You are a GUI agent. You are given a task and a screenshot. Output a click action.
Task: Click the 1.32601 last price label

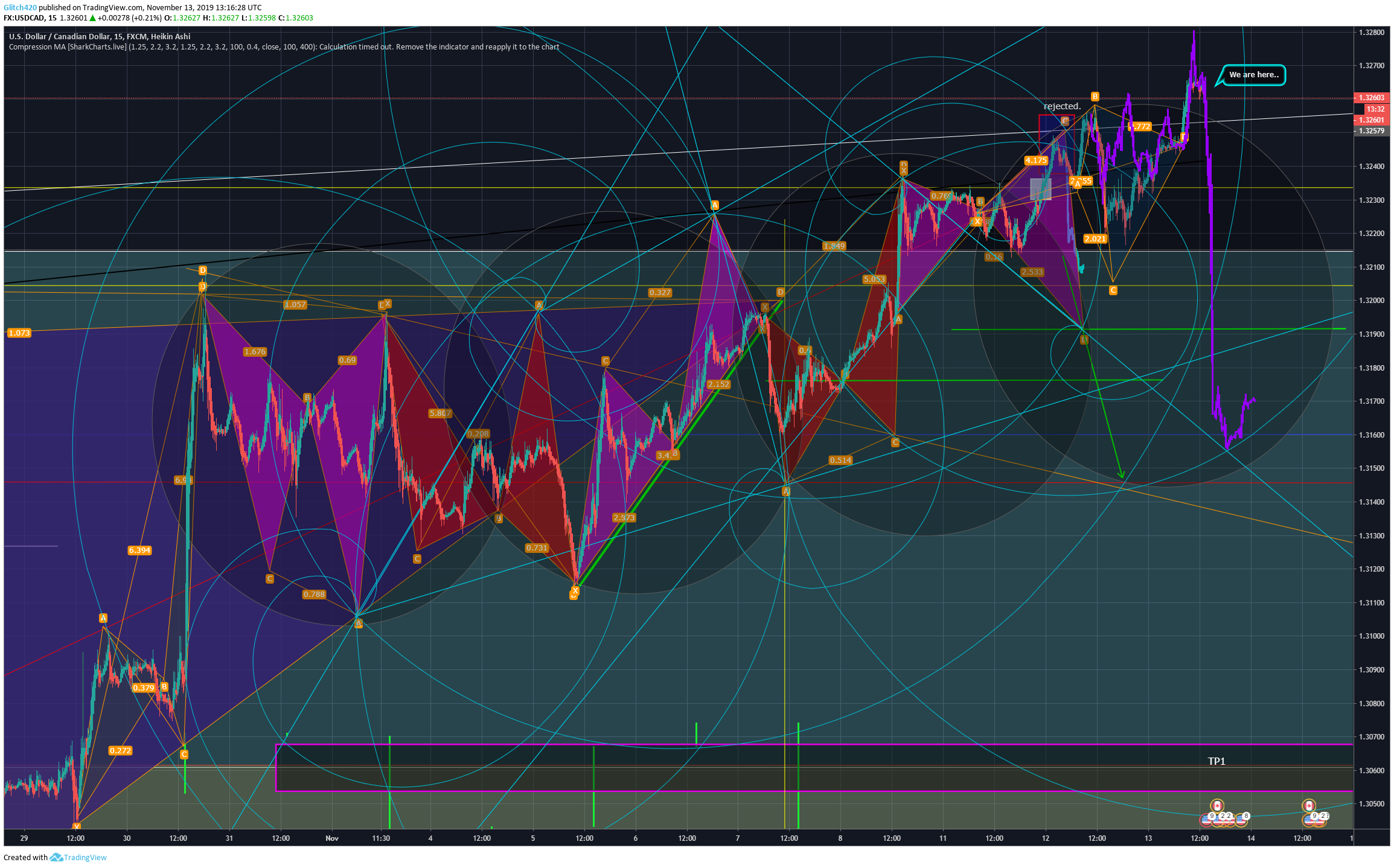point(1372,120)
